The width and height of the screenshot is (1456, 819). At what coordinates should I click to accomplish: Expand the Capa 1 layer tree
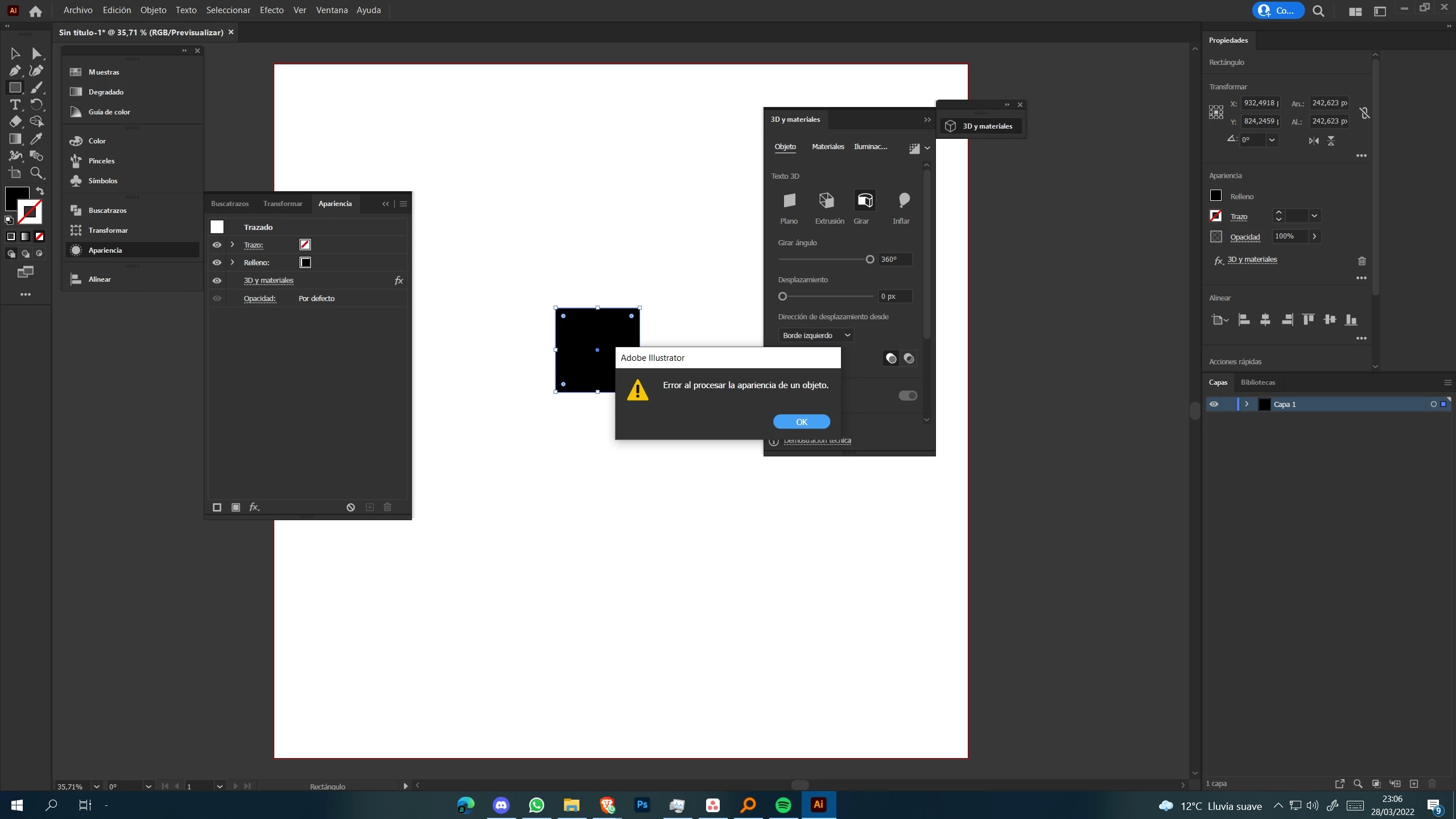click(1247, 404)
